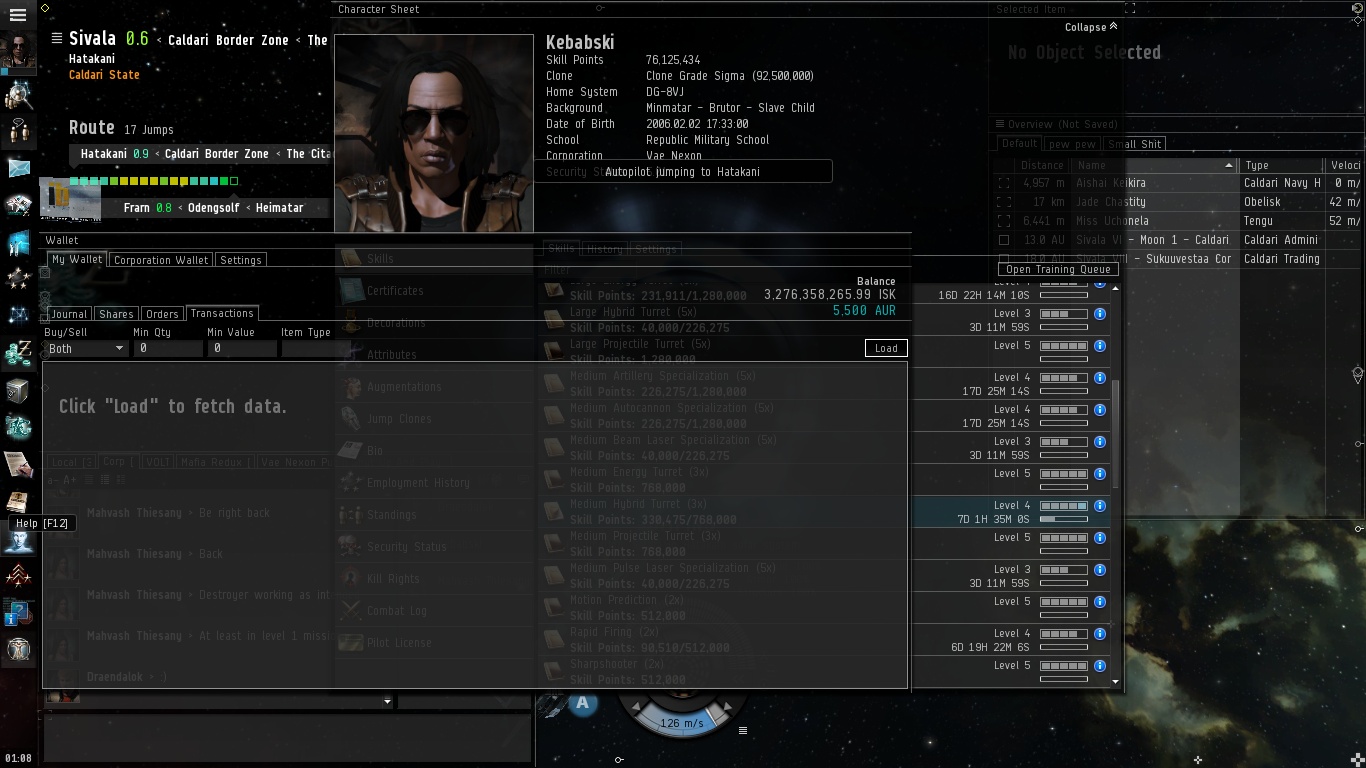Click the ship speed gauge showing 126 m/s

pyautogui.click(x=682, y=721)
